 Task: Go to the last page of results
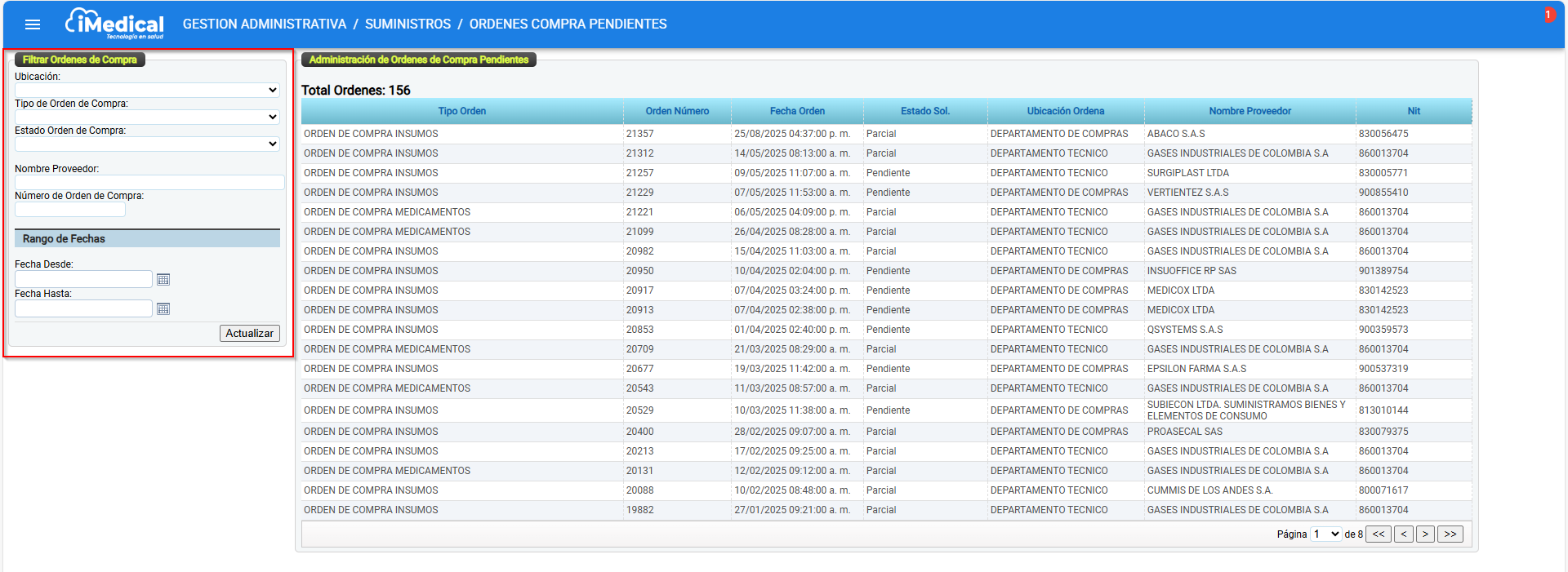[1450, 534]
